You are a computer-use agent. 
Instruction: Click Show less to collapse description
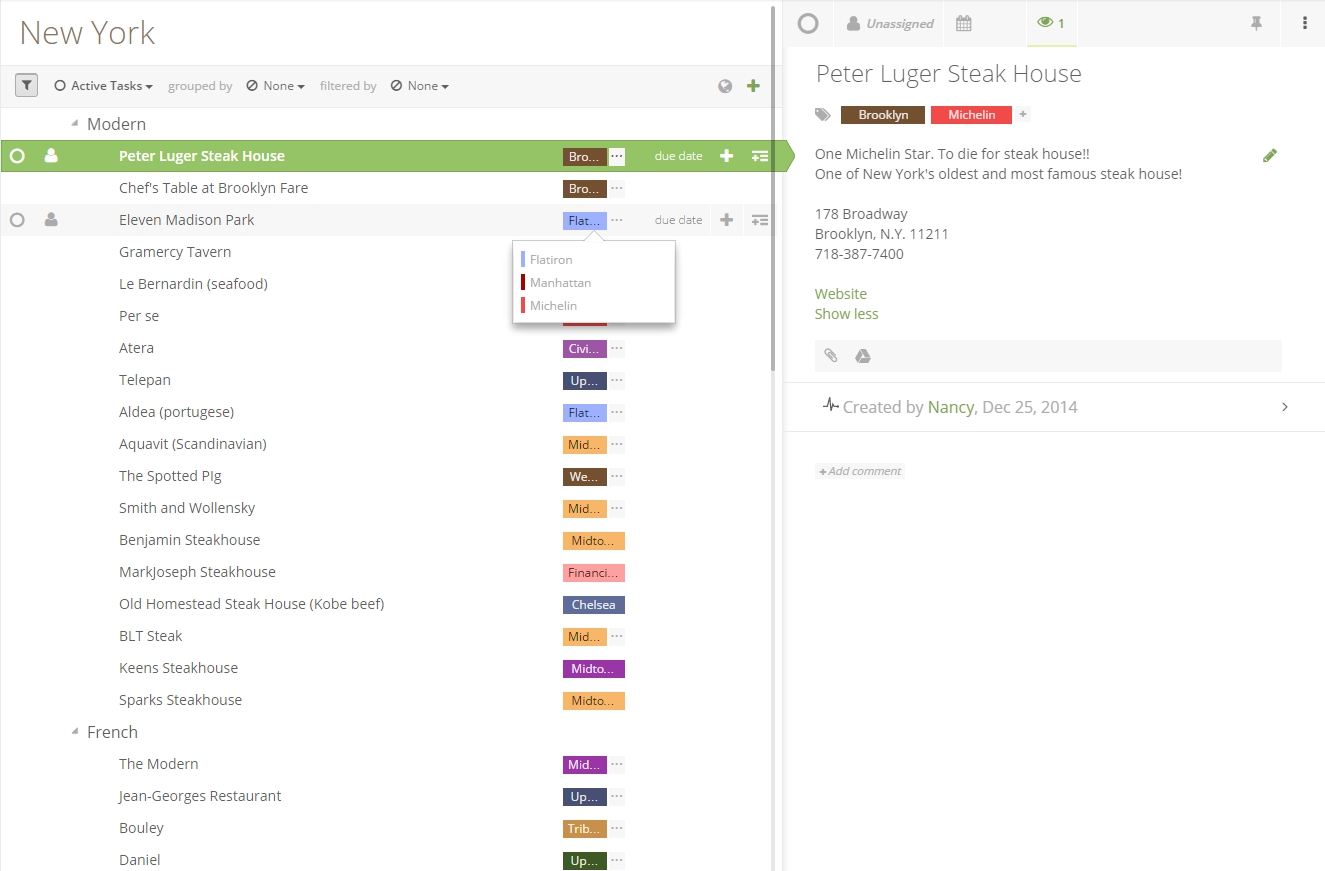[846, 314]
